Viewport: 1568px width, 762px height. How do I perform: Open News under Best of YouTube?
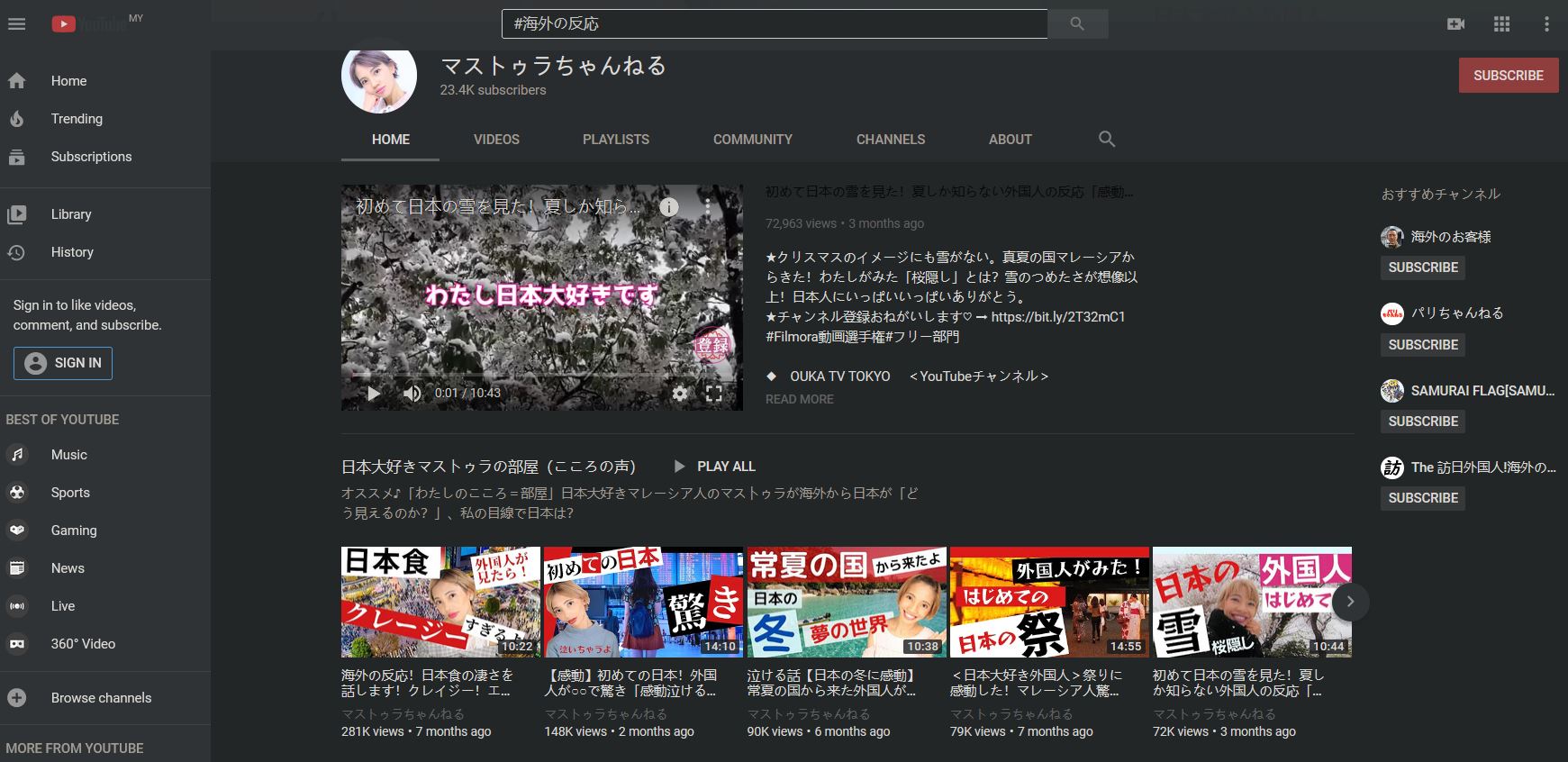[105, 568]
